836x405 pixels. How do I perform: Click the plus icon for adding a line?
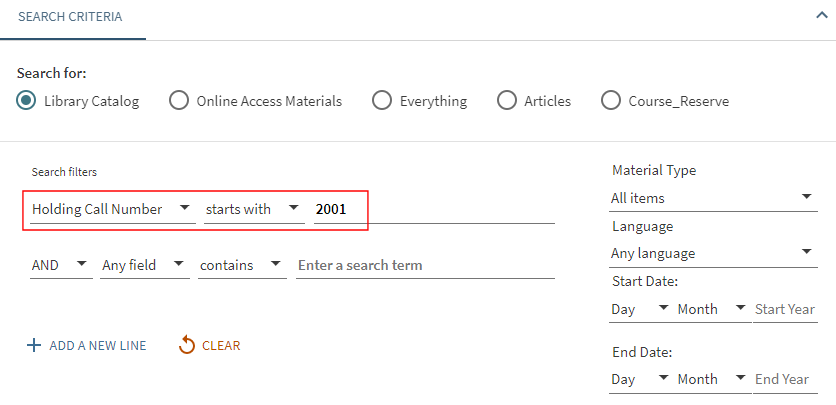click(34, 346)
